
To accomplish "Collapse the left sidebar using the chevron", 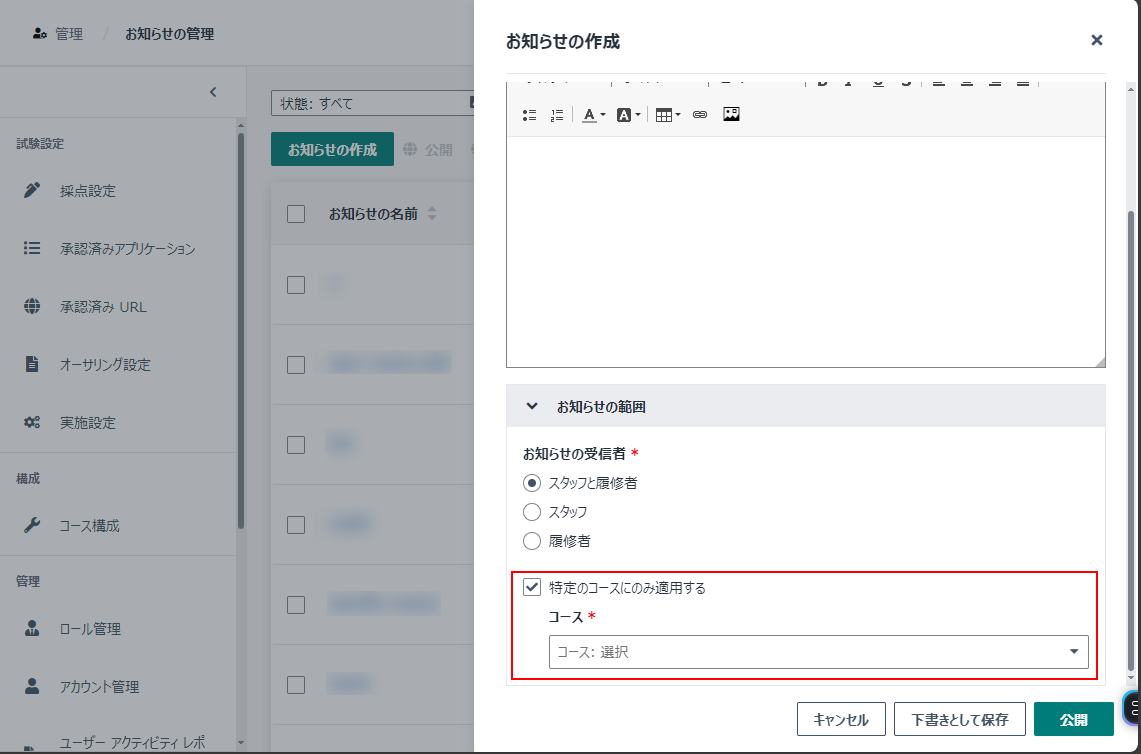I will pos(213,92).
